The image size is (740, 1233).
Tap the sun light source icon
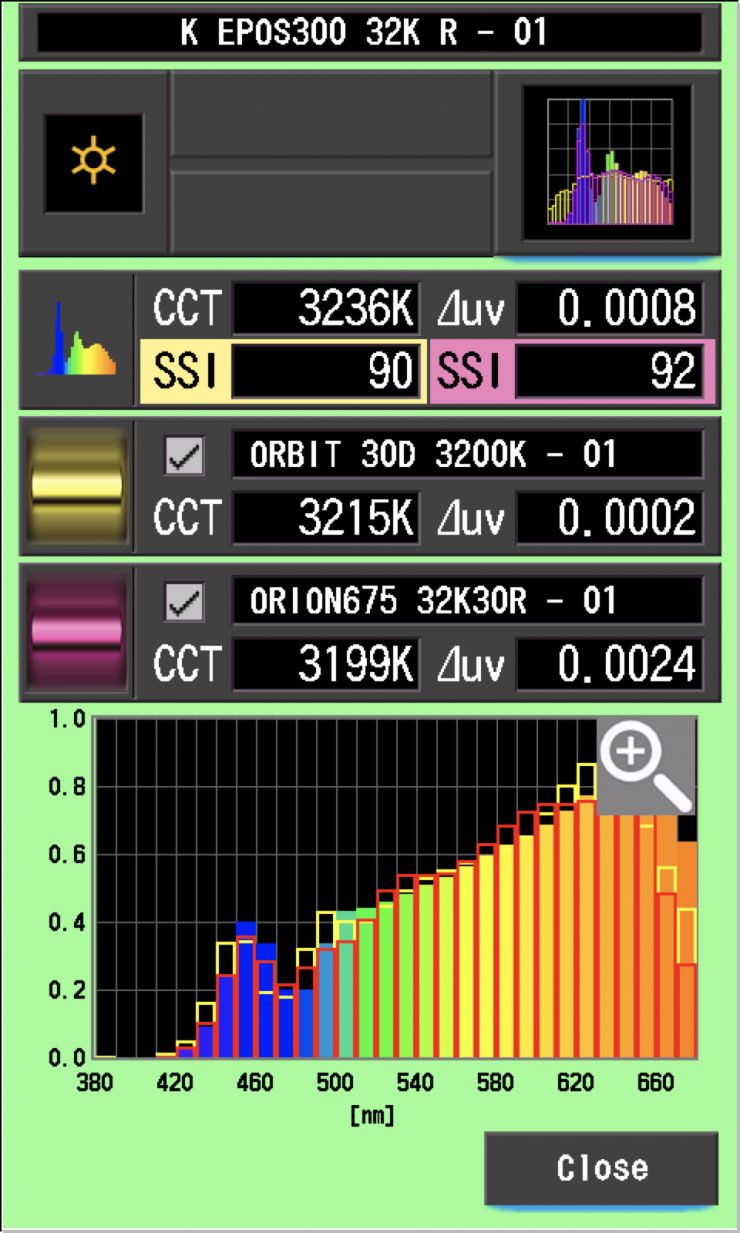[93, 163]
